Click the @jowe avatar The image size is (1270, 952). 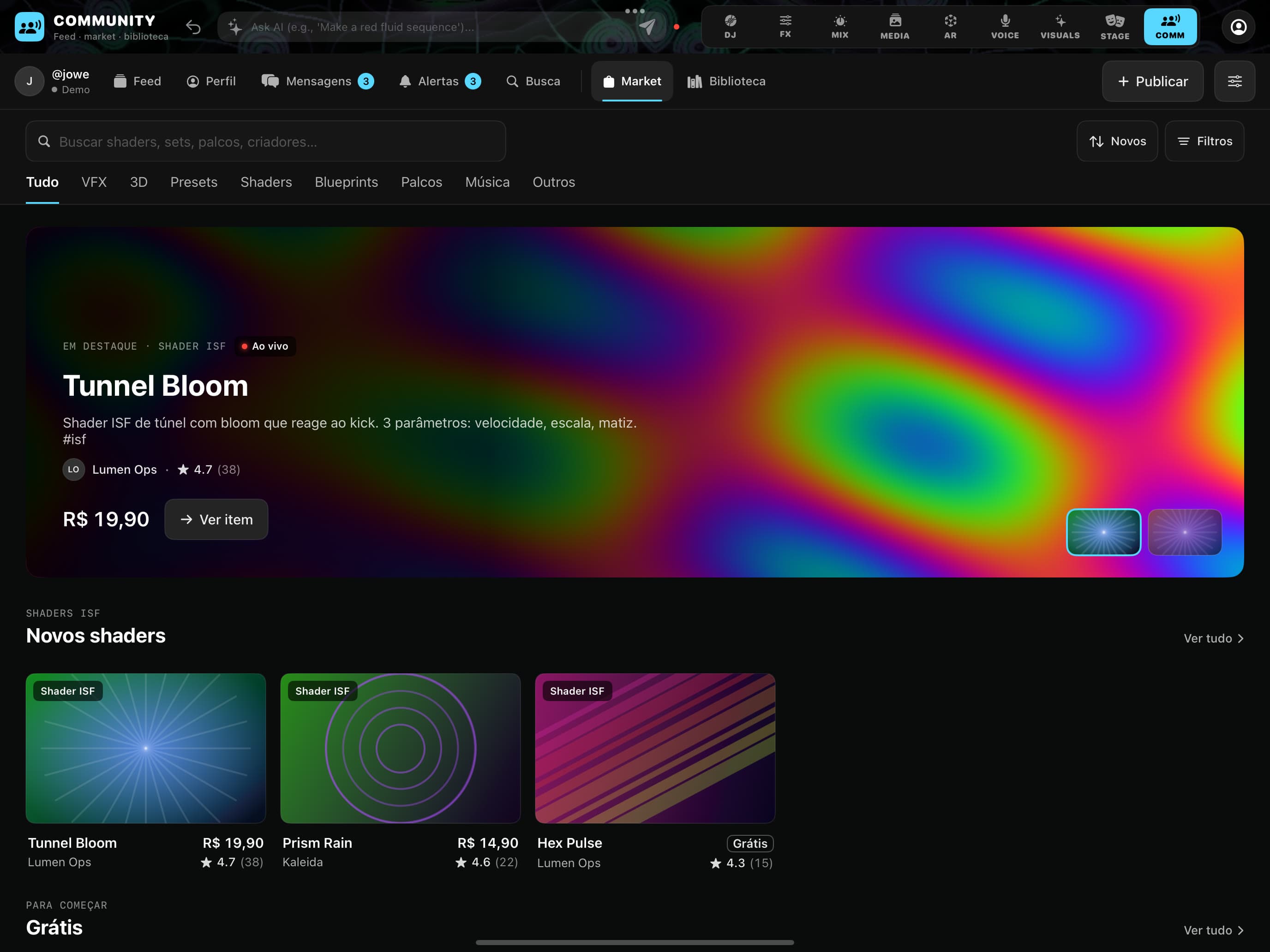click(x=29, y=81)
